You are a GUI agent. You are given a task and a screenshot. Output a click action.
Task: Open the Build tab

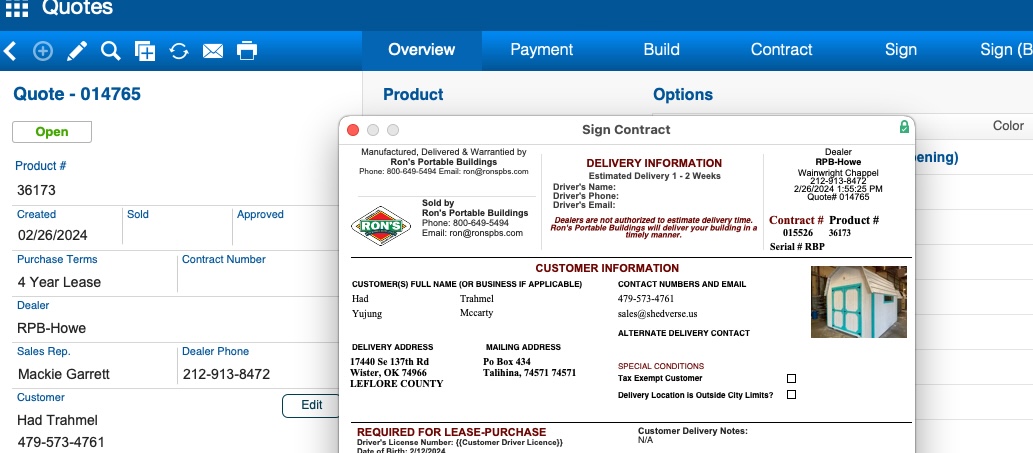coord(661,49)
